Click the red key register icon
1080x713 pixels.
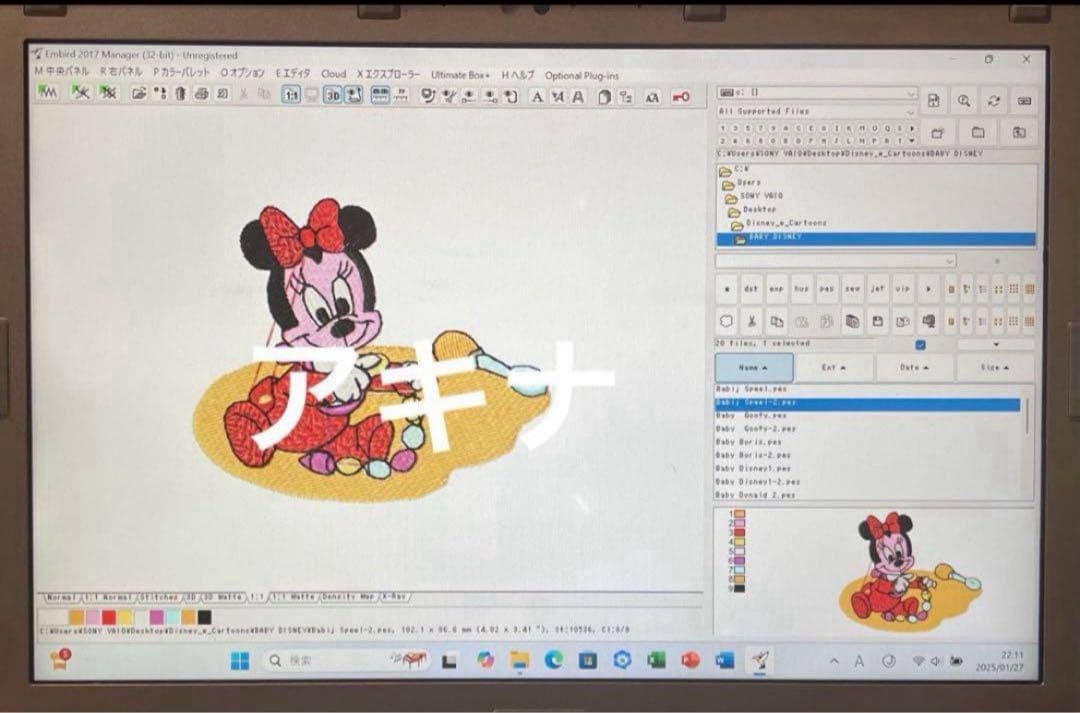click(680, 96)
